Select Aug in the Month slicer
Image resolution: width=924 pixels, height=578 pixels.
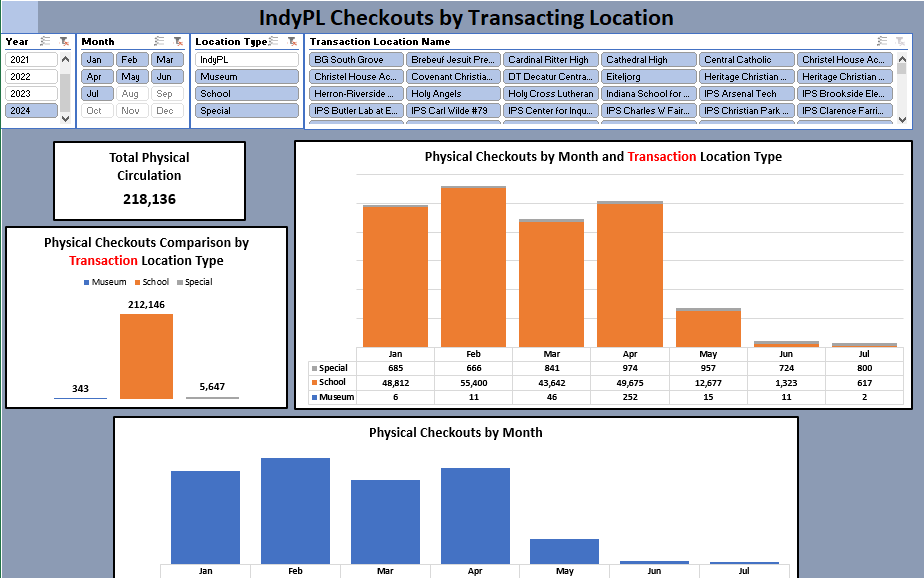coord(130,93)
